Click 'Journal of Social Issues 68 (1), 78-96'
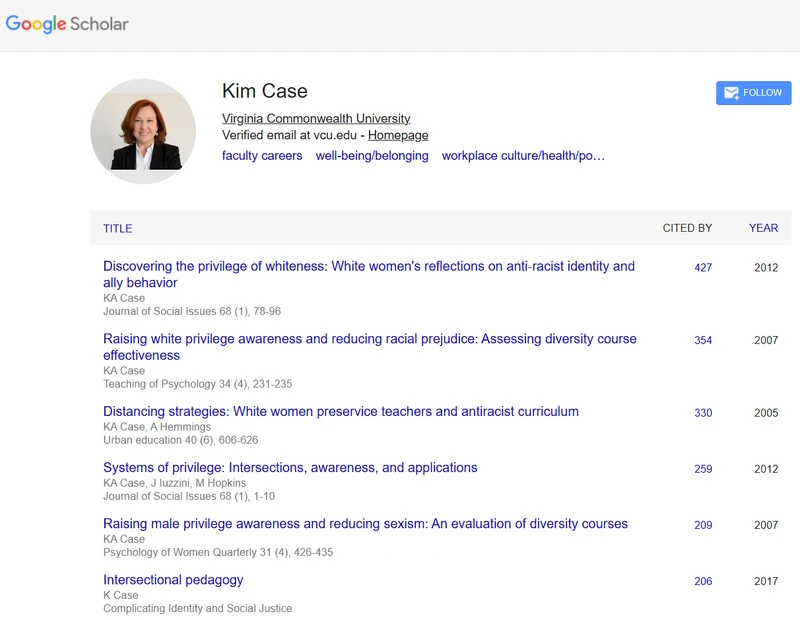Viewport: 800px width, 620px height. (x=192, y=311)
